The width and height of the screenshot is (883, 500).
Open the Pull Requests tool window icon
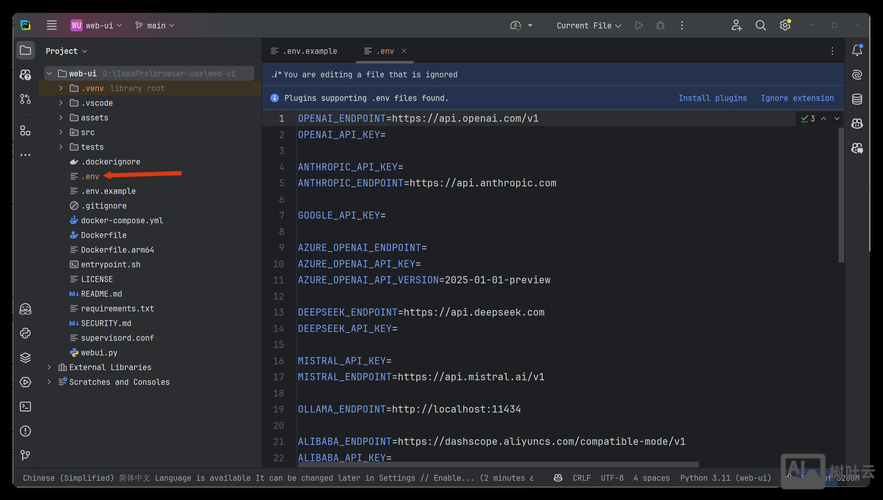tap(25, 99)
